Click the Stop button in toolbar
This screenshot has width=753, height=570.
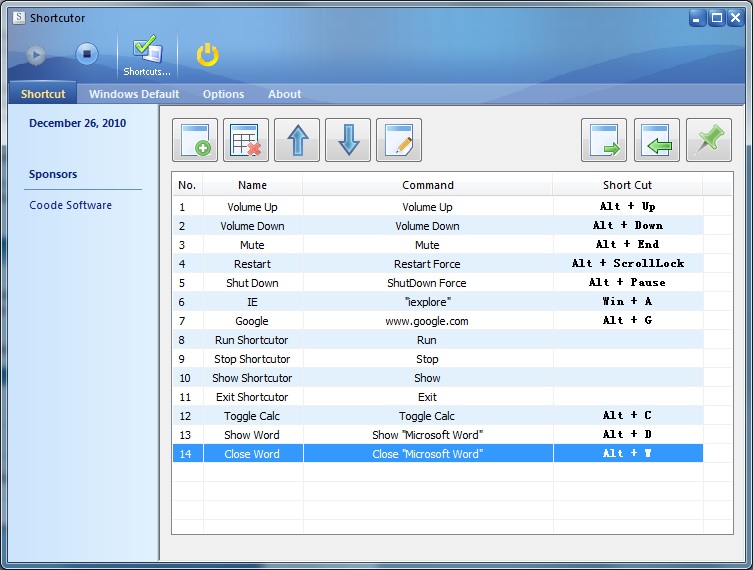(x=87, y=54)
